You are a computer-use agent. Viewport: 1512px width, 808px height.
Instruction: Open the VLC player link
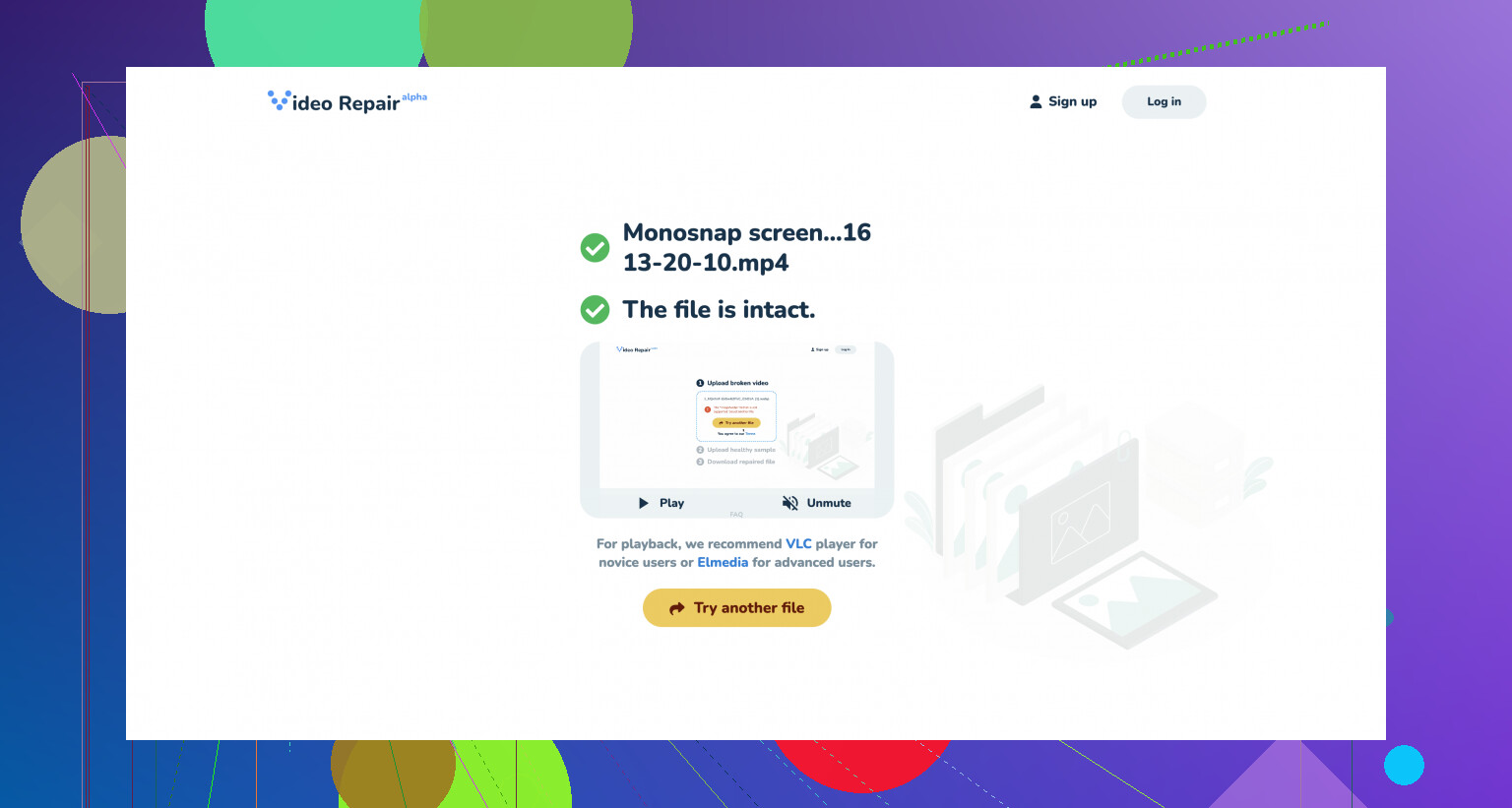pos(798,543)
